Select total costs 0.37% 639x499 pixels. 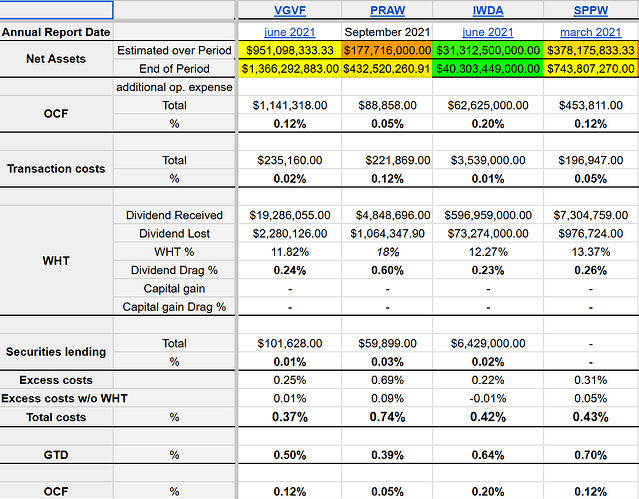click(290, 417)
